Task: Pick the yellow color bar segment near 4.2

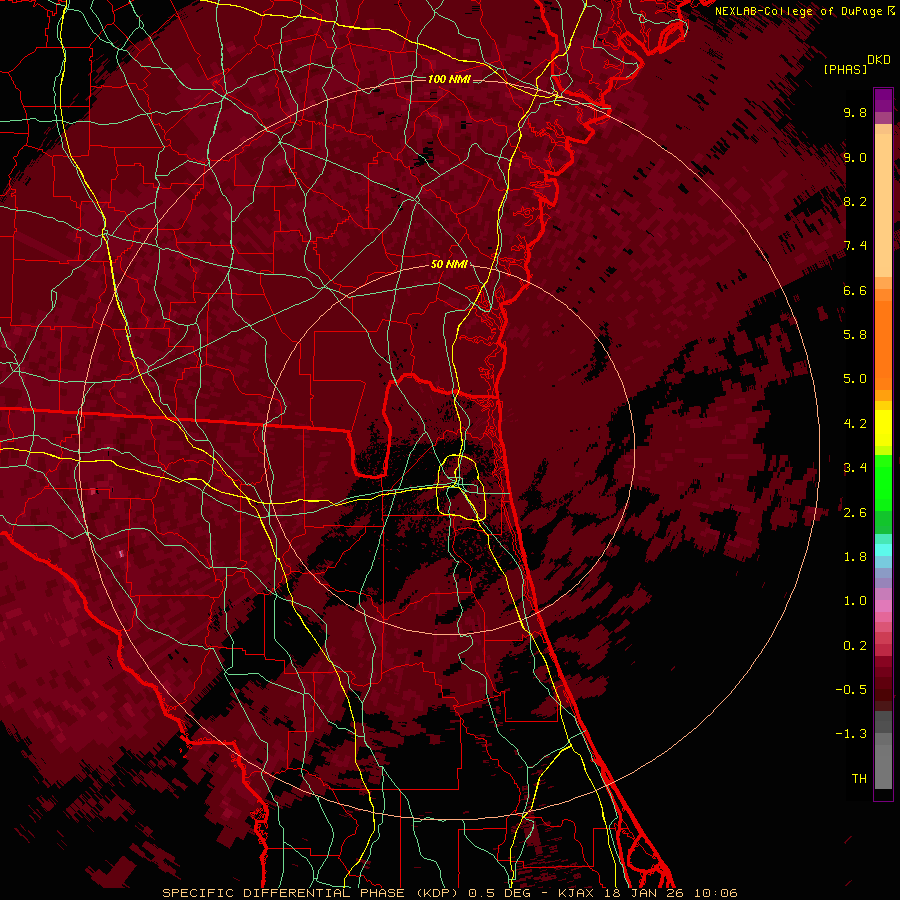Action: point(883,428)
